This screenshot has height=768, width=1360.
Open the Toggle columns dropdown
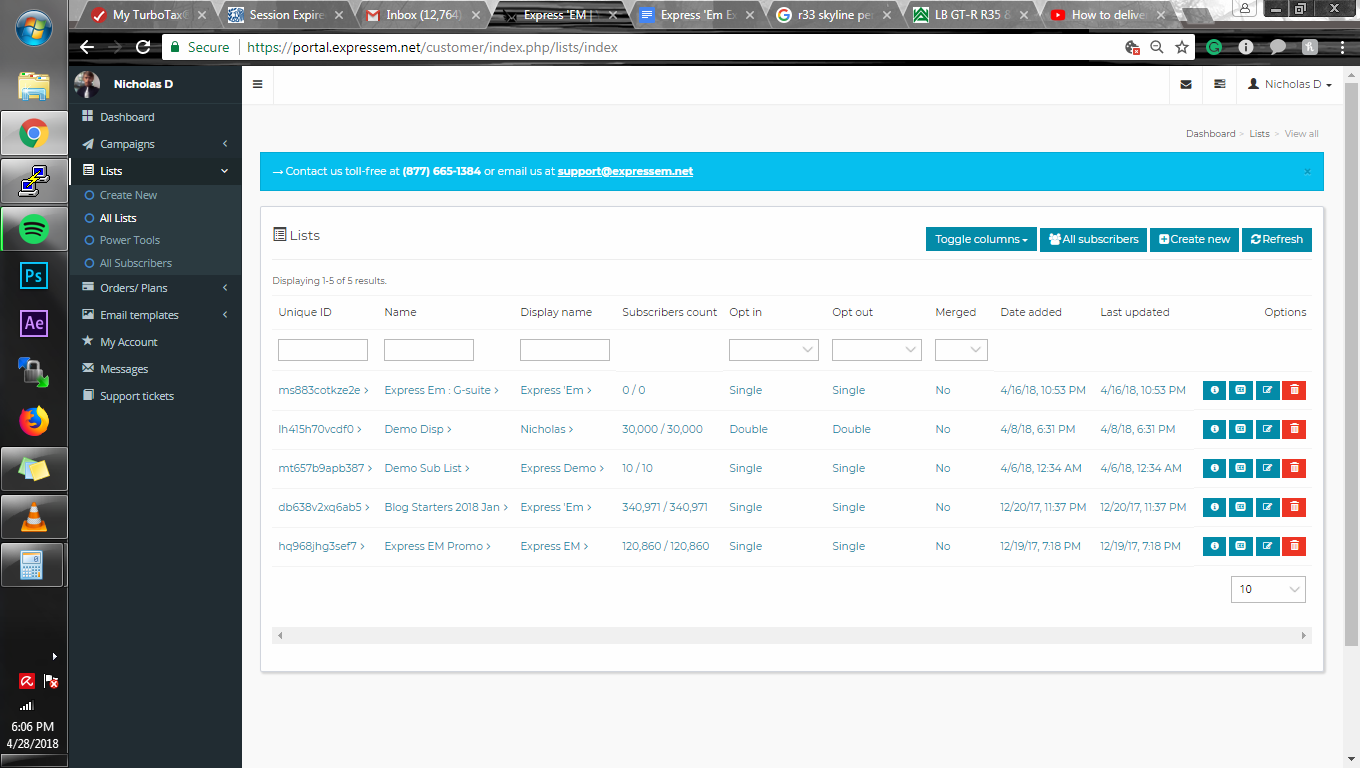click(981, 240)
